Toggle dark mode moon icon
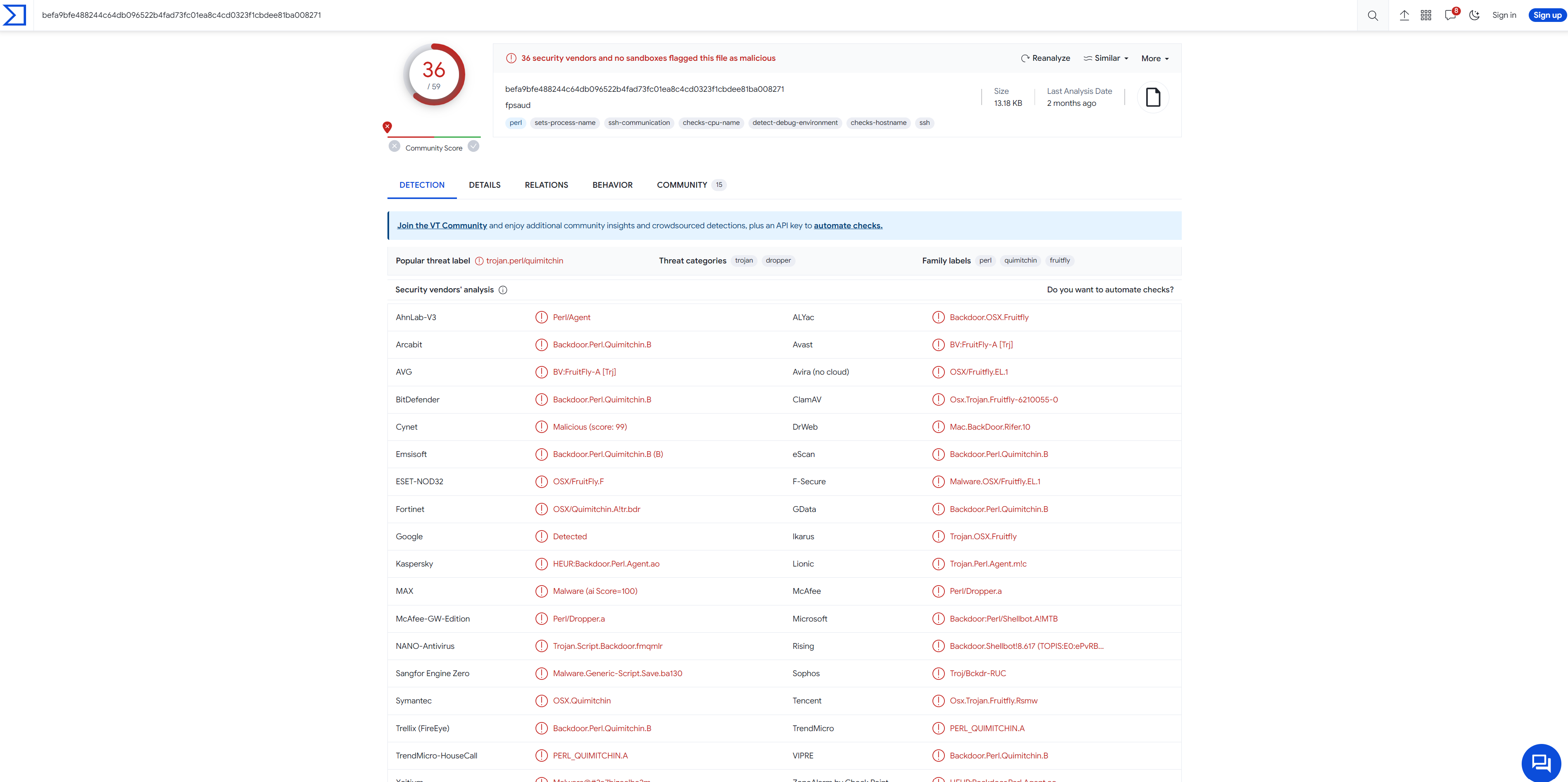 (x=1474, y=15)
